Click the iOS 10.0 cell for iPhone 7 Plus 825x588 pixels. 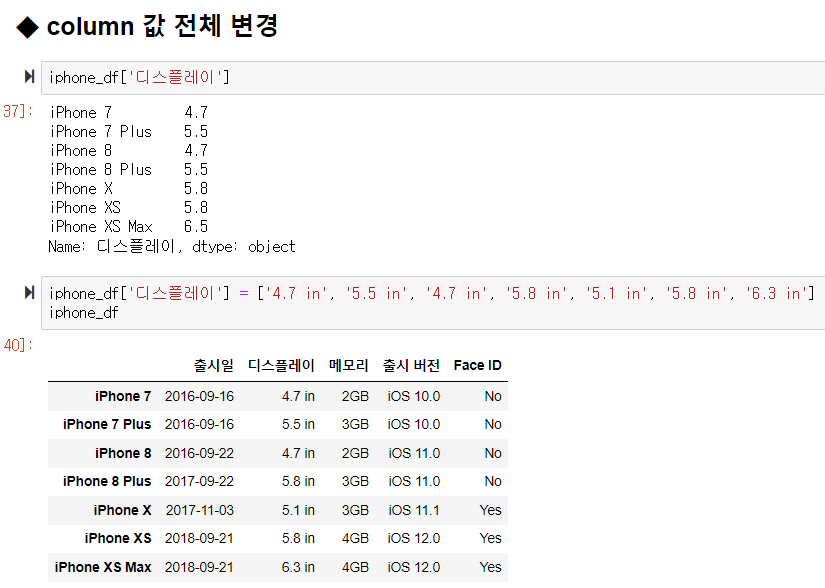coord(414,424)
